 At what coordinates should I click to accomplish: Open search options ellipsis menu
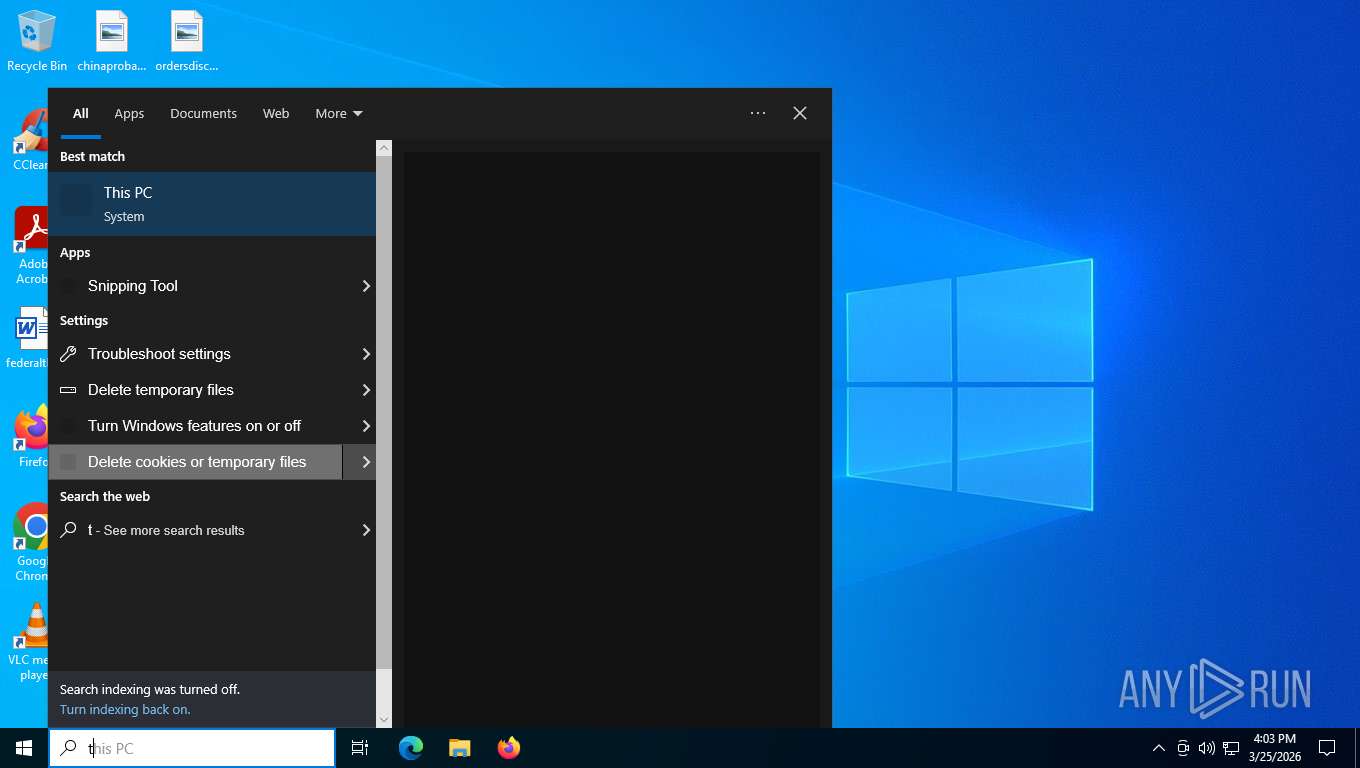[758, 113]
